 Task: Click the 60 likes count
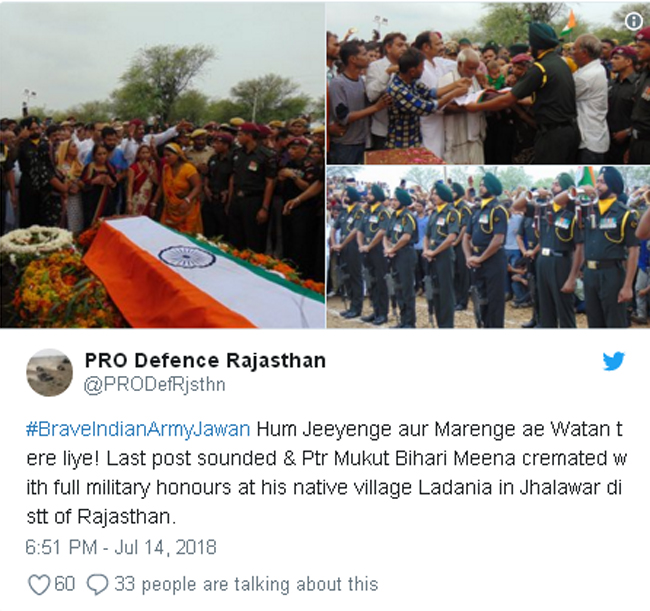tap(64, 584)
